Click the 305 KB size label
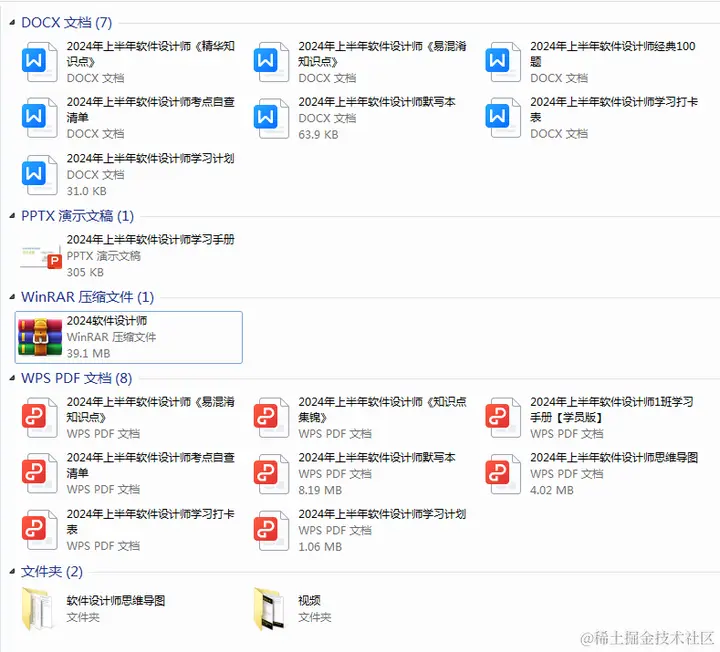This screenshot has width=720, height=652. [x=85, y=272]
